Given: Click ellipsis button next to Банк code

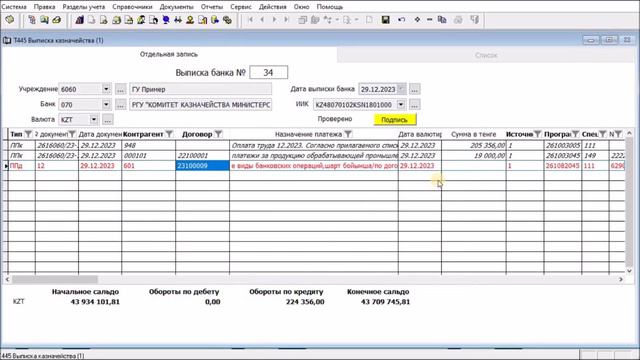Looking at the screenshot, I should pos(120,104).
